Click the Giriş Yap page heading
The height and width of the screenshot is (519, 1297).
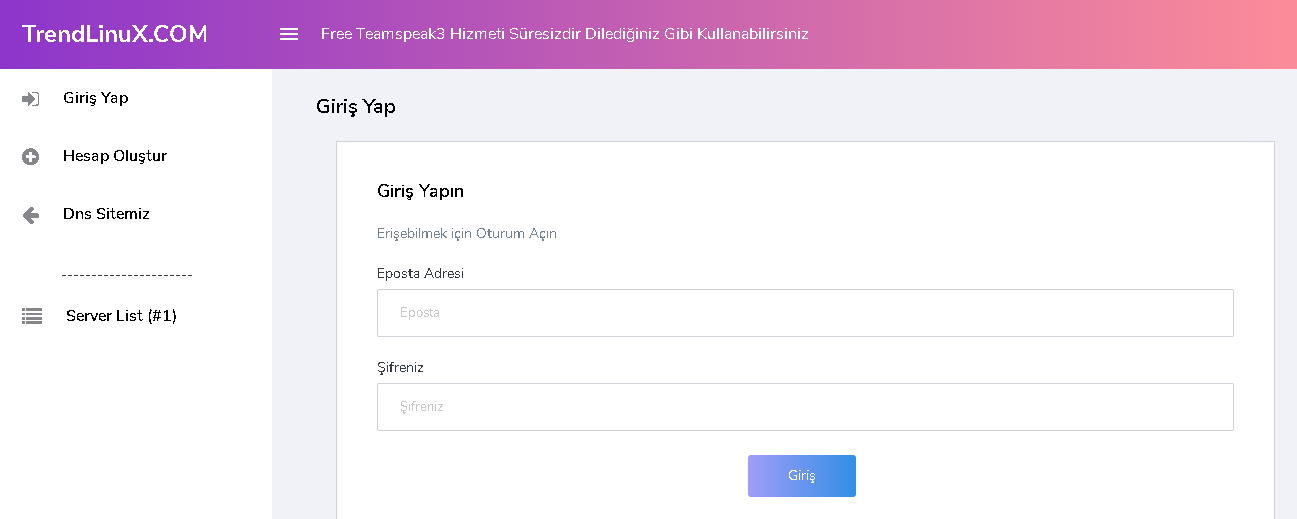(x=356, y=107)
